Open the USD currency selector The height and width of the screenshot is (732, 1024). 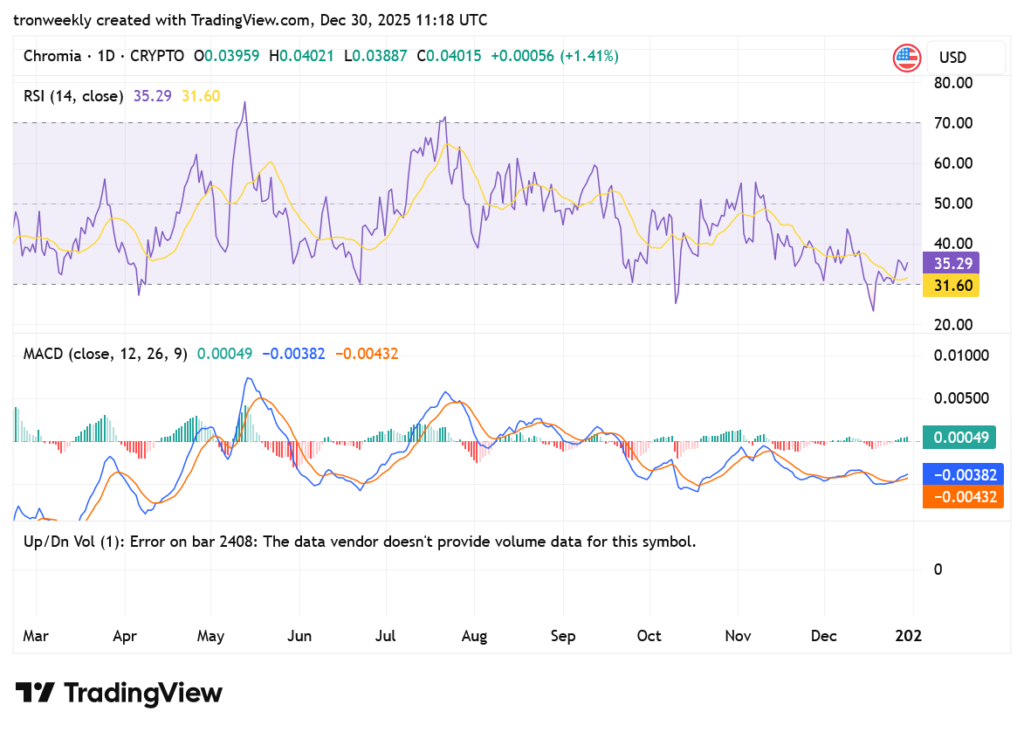pyautogui.click(x=967, y=57)
